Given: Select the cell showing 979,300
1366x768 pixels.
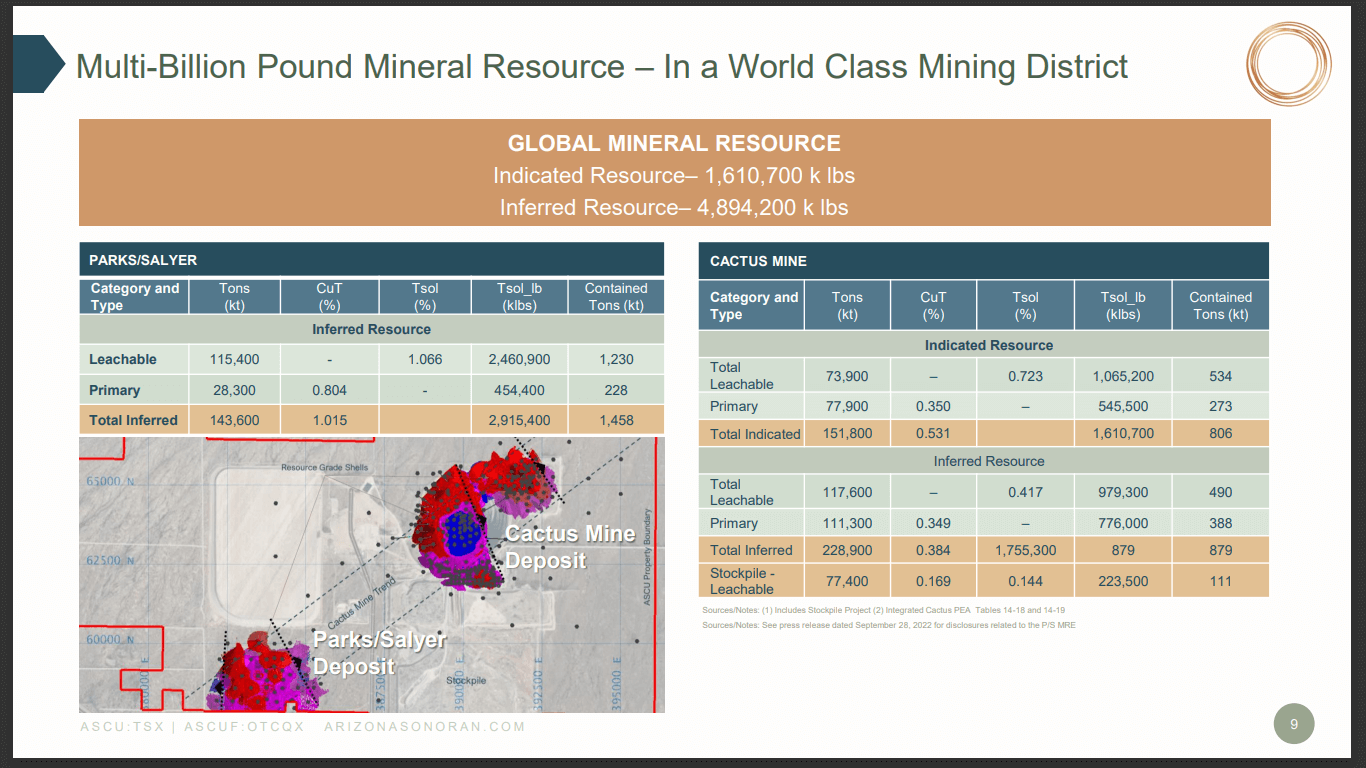Looking at the screenshot, I should (x=1123, y=492).
